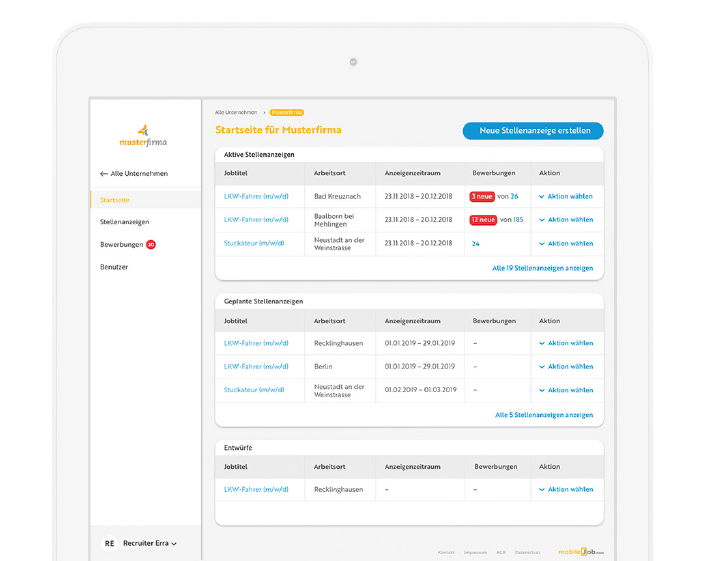This screenshot has height=561, width=706.
Task: Click the back arrow beside Alle Unternehmen
Action: point(104,174)
